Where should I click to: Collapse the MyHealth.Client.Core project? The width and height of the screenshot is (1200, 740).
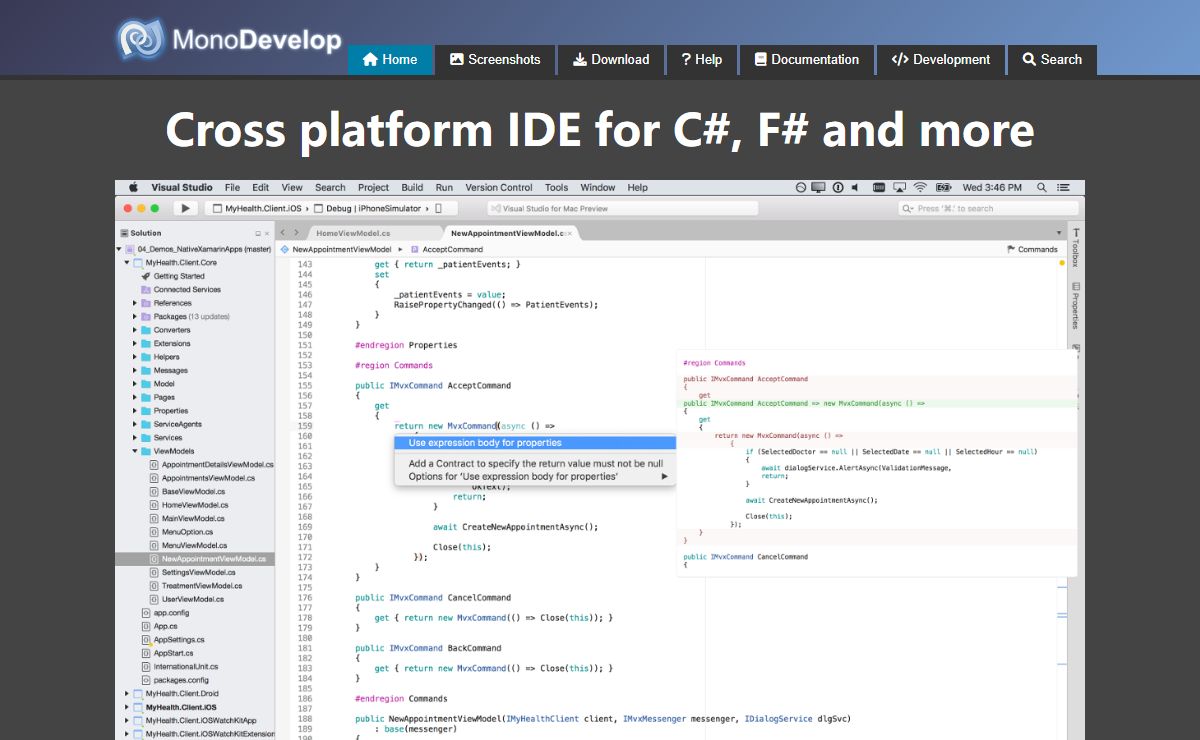click(126, 262)
